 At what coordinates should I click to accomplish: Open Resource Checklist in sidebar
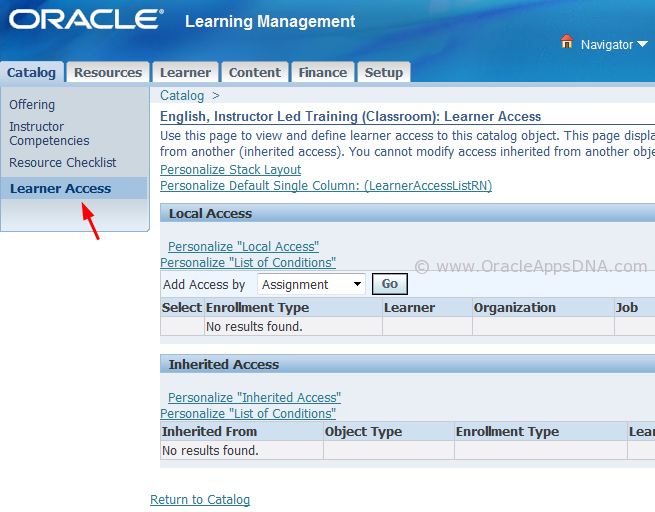point(63,162)
